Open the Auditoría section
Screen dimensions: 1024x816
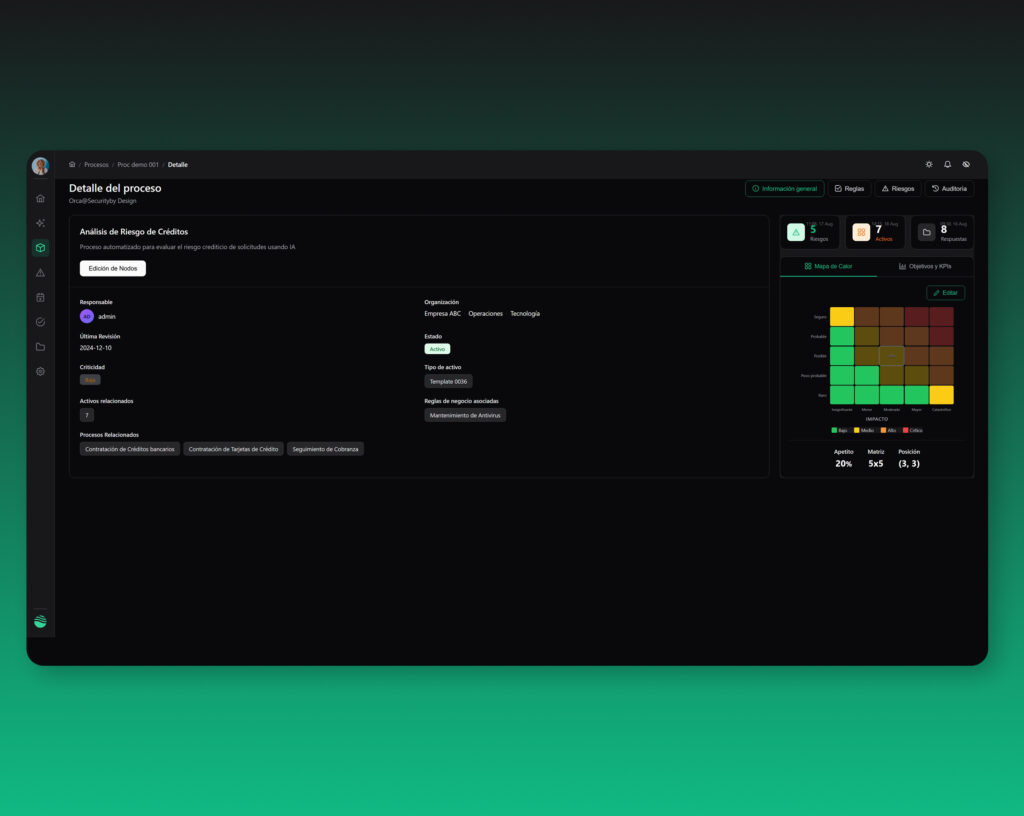950,189
